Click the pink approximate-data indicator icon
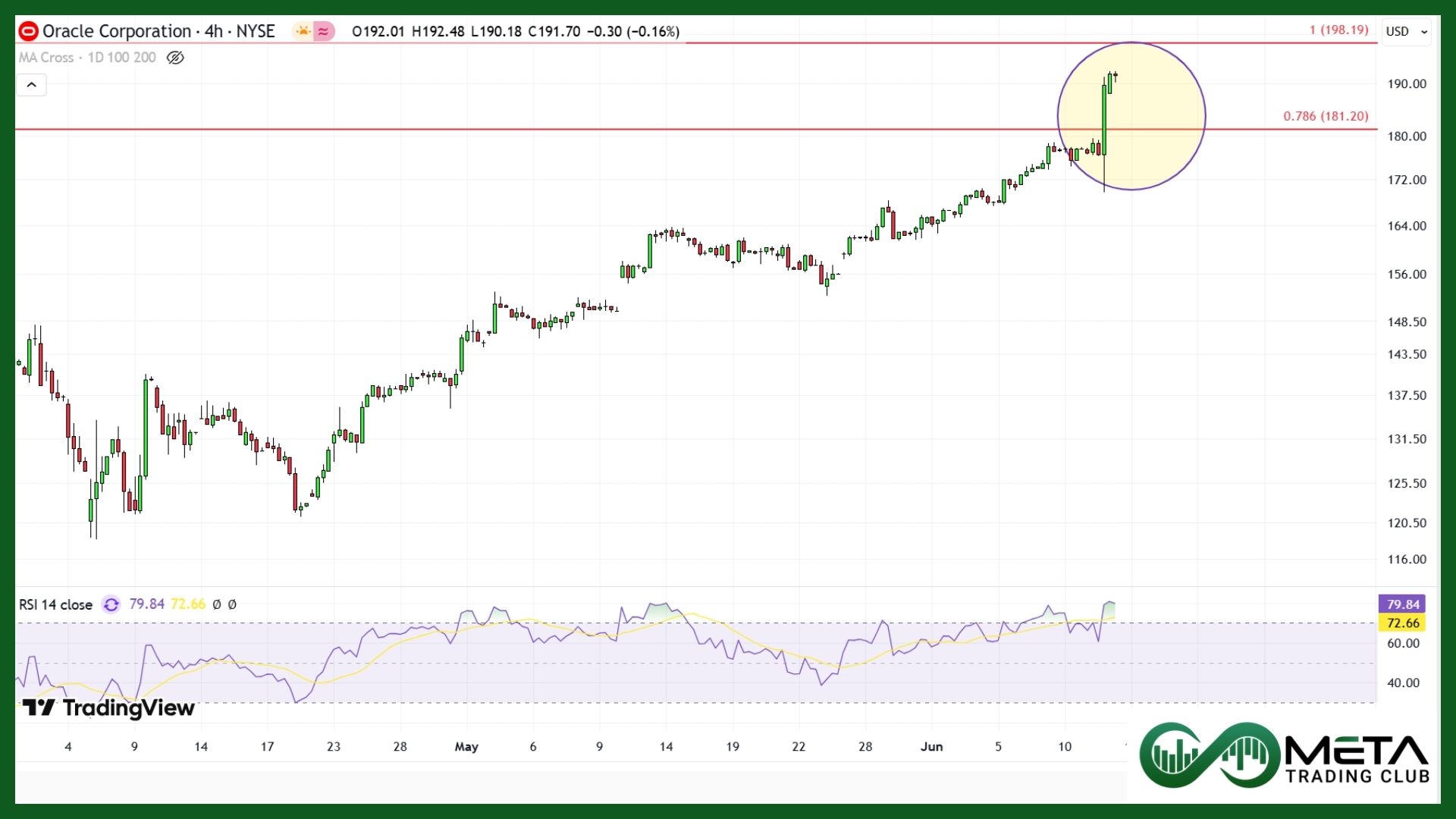Image resolution: width=1456 pixels, height=819 pixels. click(324, 31)
